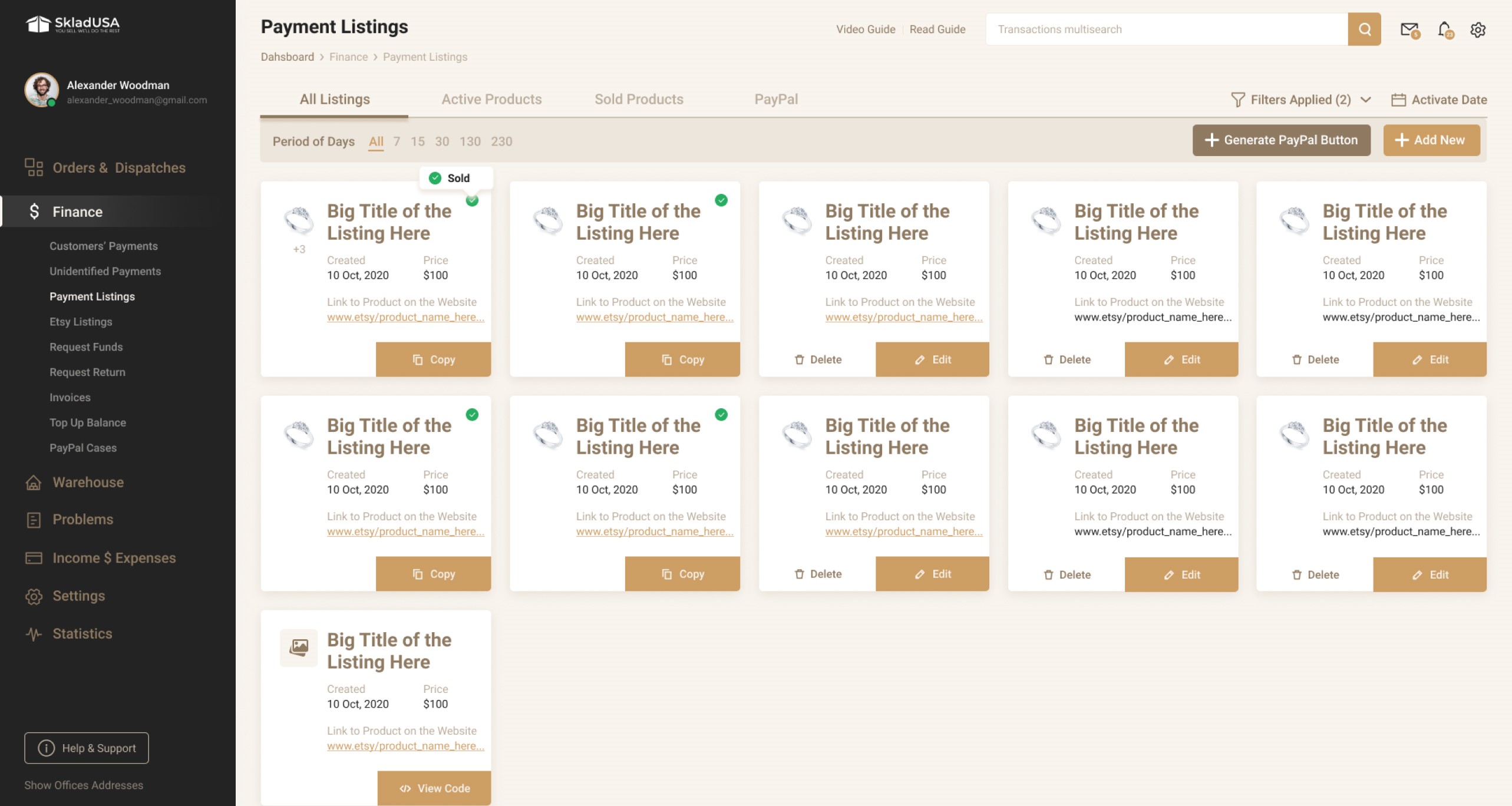Screen dimensions: 1512x806
Task: Open the Orders & Dispatches sidebar section
Action: (120, 167)
